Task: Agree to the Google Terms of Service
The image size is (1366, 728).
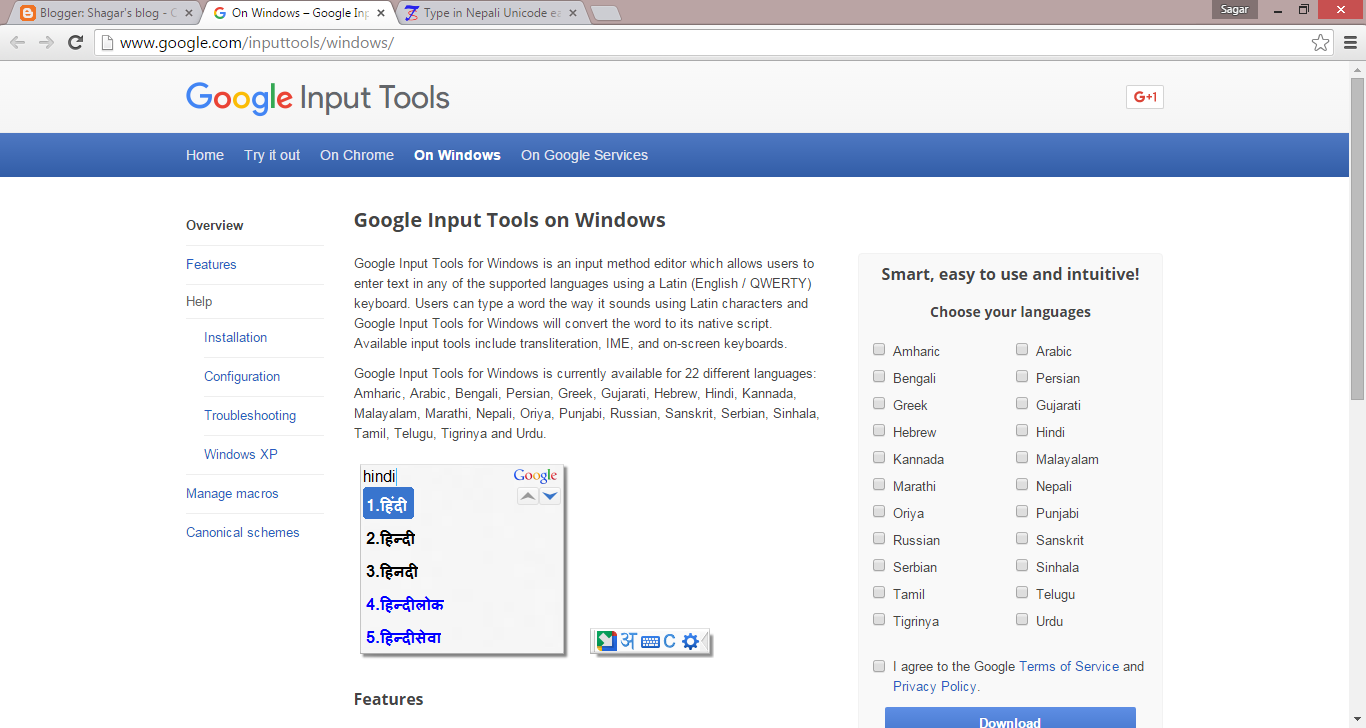Action: (878, 665)
